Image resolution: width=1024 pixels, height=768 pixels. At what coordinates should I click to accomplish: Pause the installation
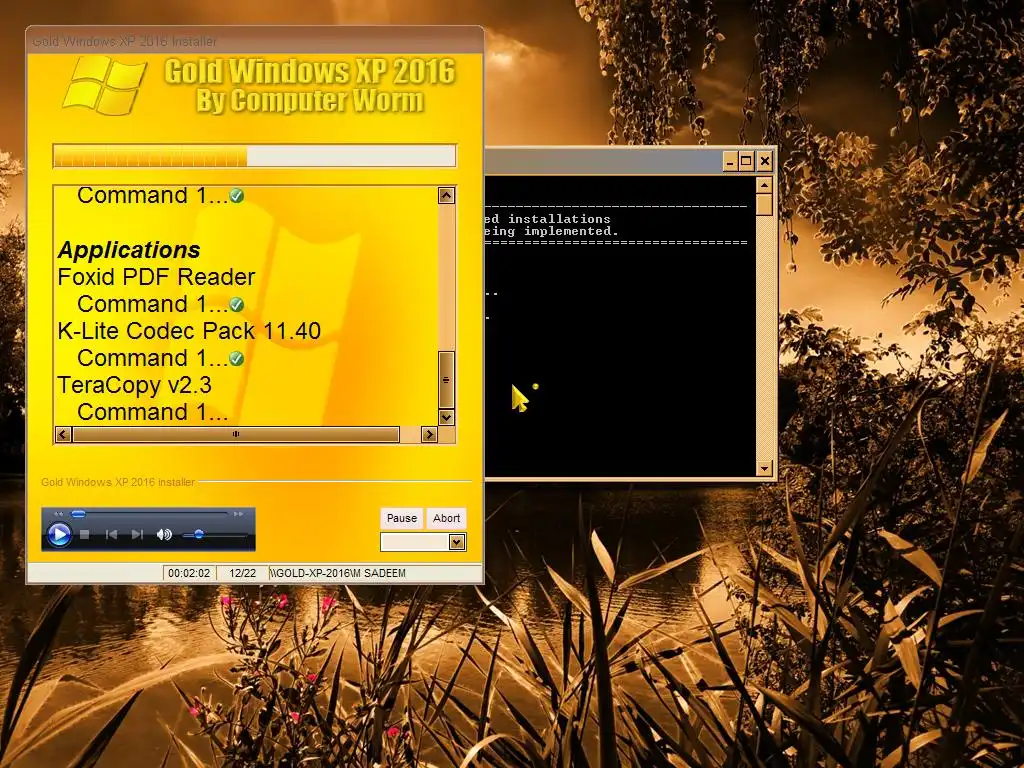point(402,518)
